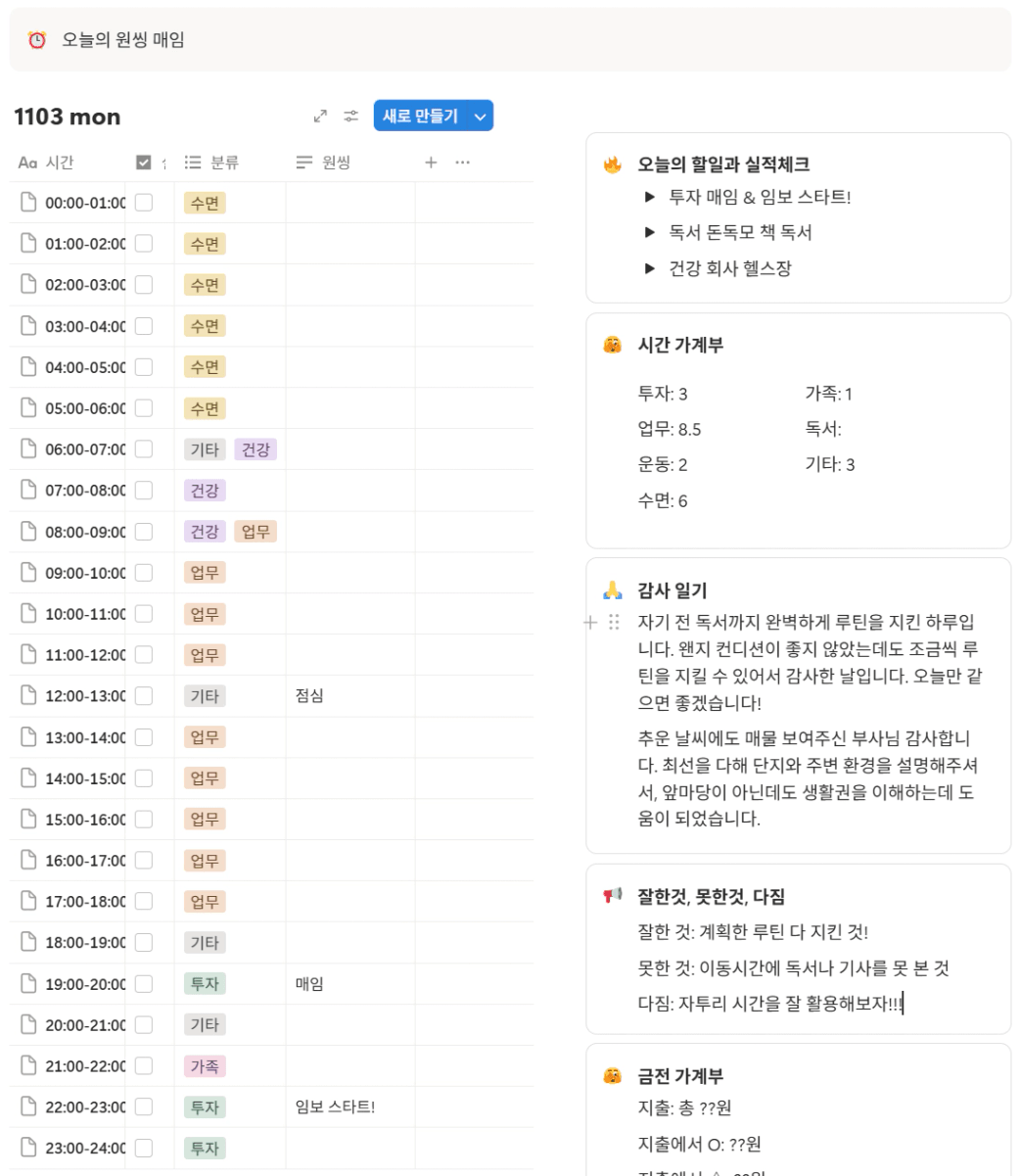
Task: Click the 원씽 cell containing 임보 스타트!
Action: pos(336,1107)
